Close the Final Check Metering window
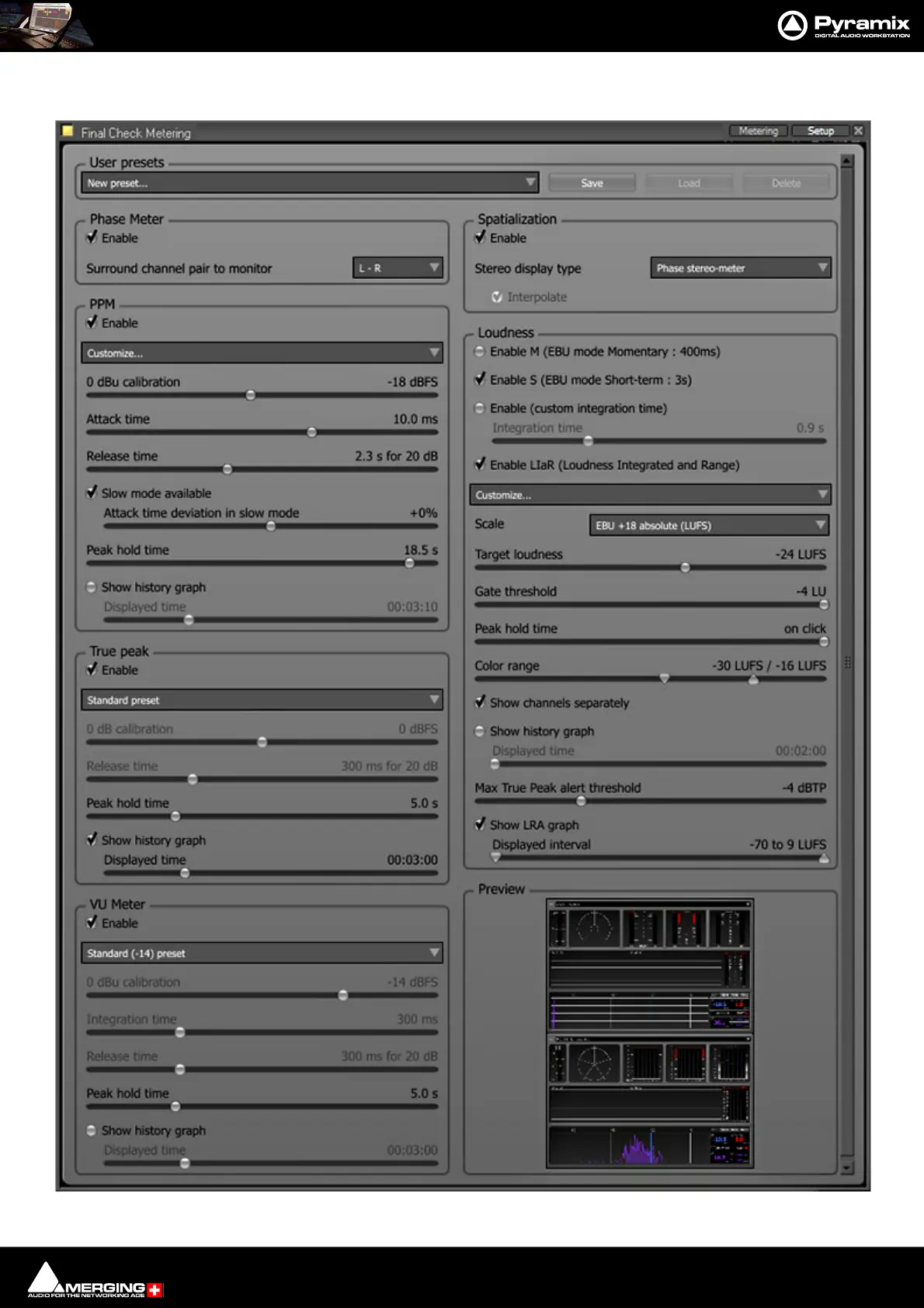Image resolution: width=924 pixels, height=1308 pixels. tap(858, 130)
